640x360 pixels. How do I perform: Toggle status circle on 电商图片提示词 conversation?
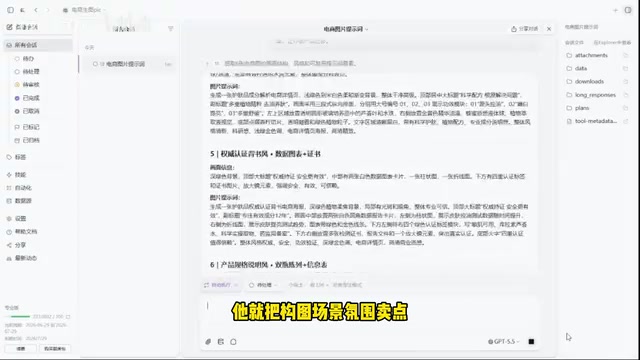pyautogui.click(x=95, y=64)
